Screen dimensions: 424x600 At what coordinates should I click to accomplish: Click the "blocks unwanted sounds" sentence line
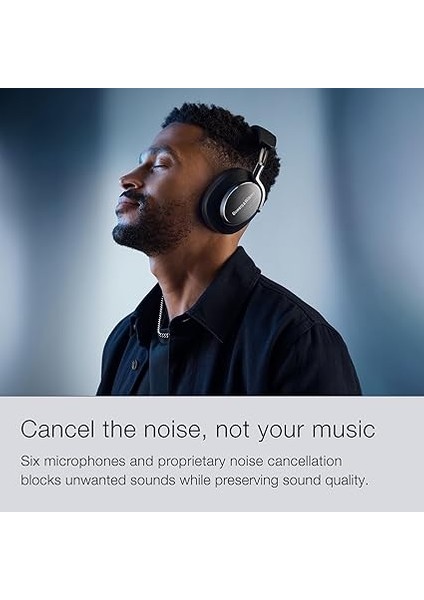click(194, 480)
